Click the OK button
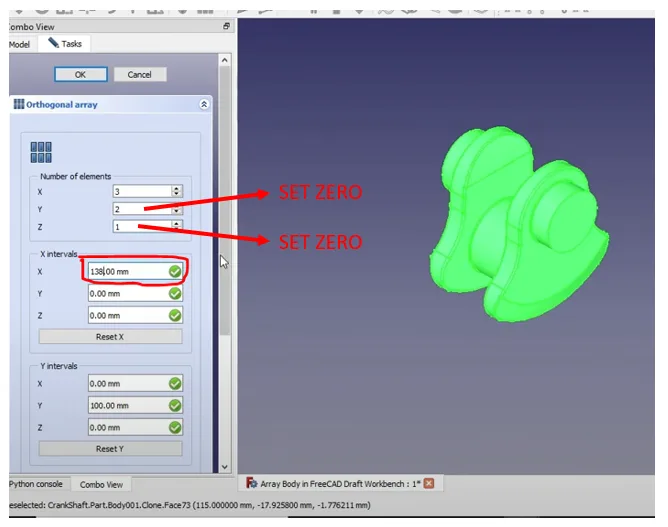The image size is (668, 527). [81, 75]
